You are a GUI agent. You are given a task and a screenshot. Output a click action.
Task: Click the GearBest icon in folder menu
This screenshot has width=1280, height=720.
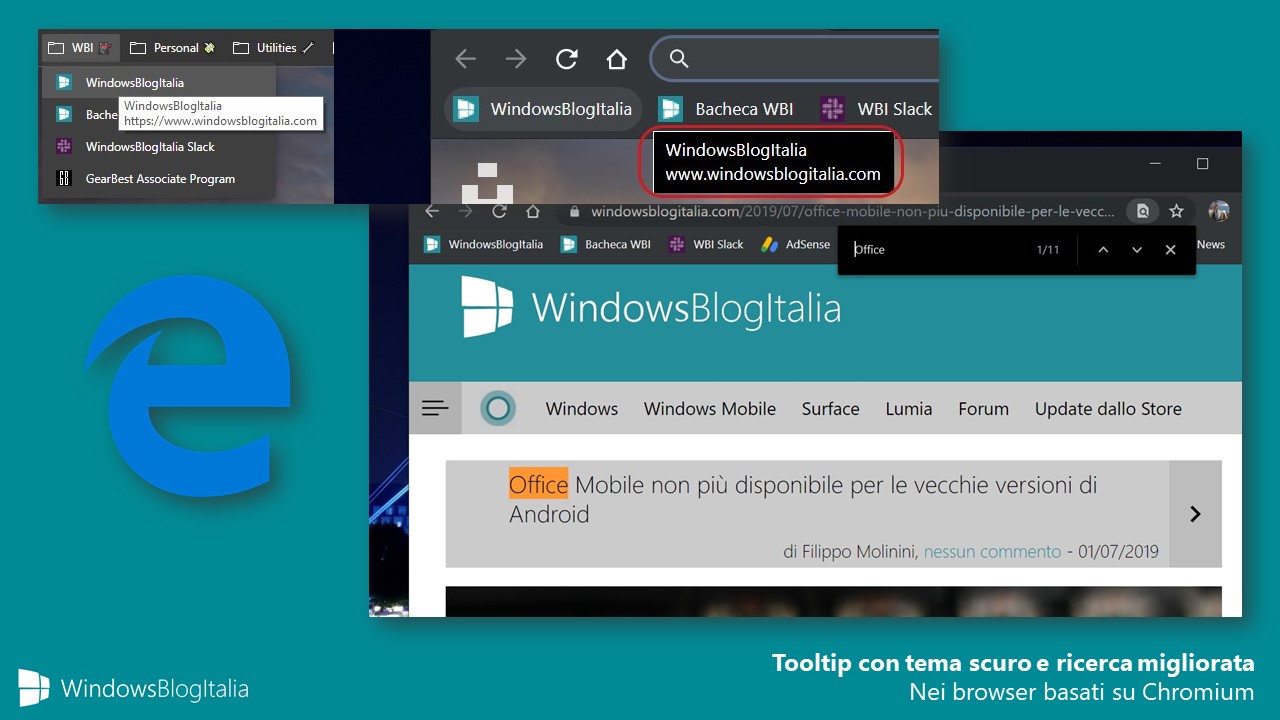pos(64,179)
